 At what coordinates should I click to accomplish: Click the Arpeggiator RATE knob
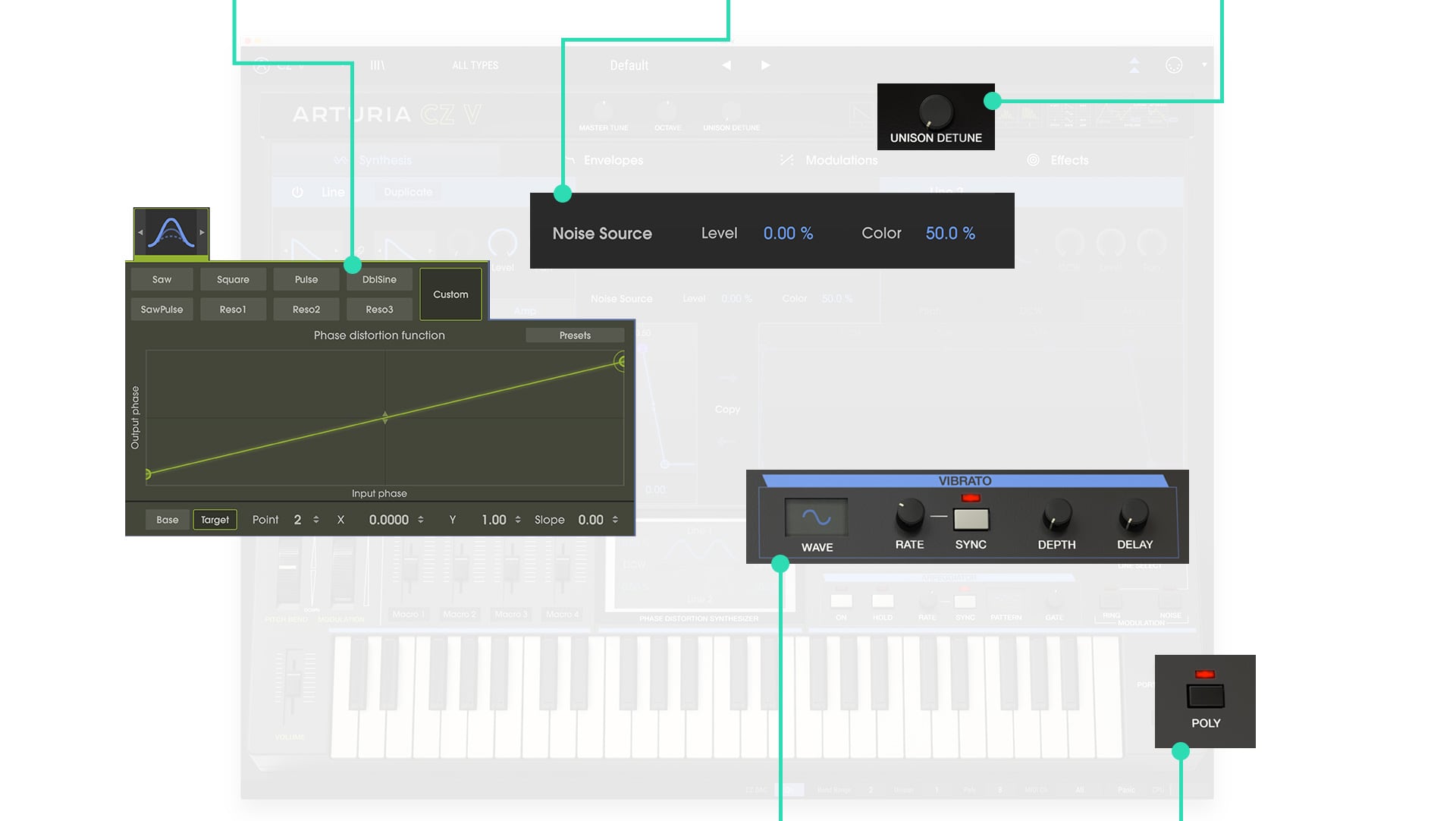927,601
